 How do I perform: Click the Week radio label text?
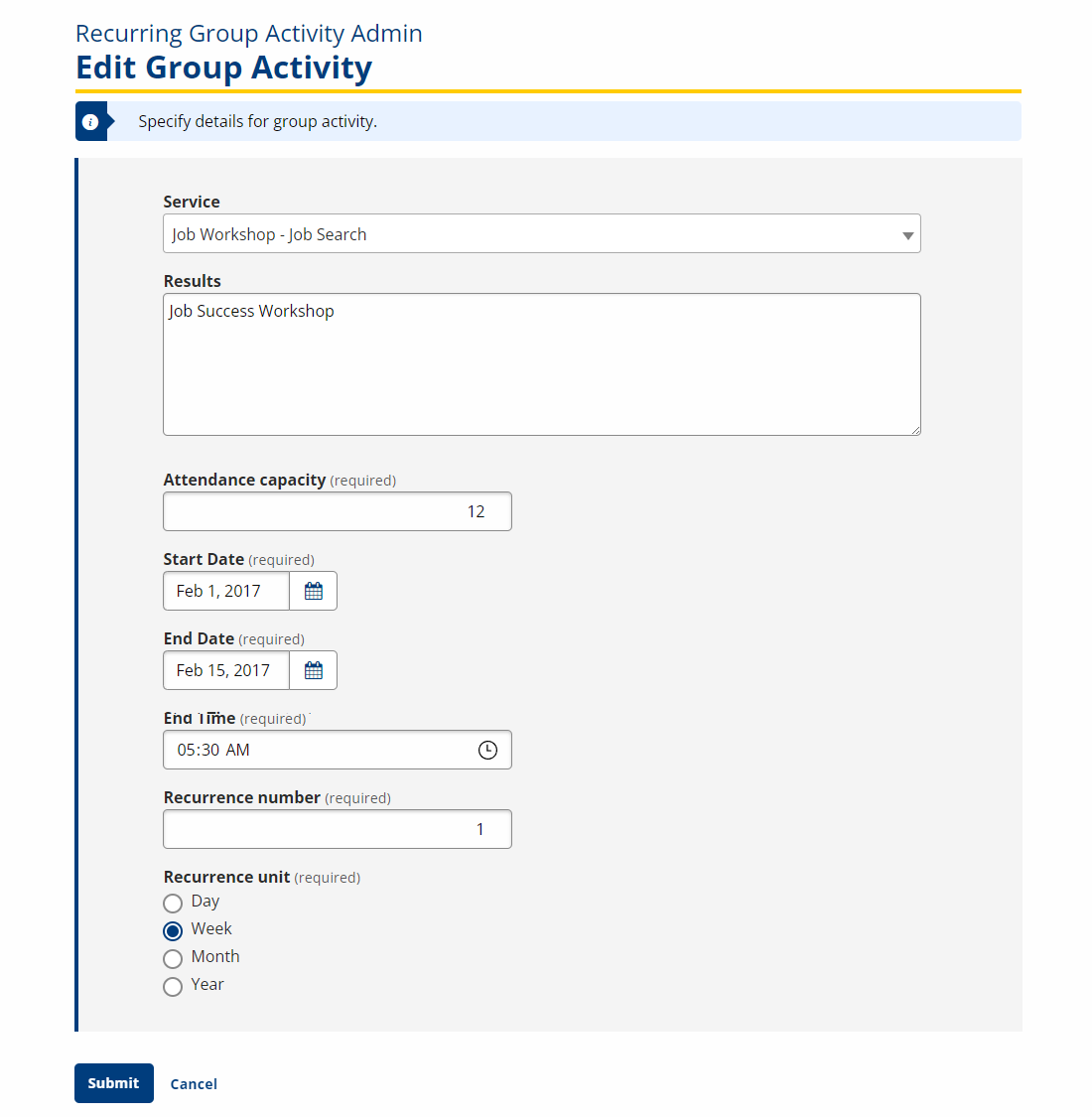pos(211,929)
